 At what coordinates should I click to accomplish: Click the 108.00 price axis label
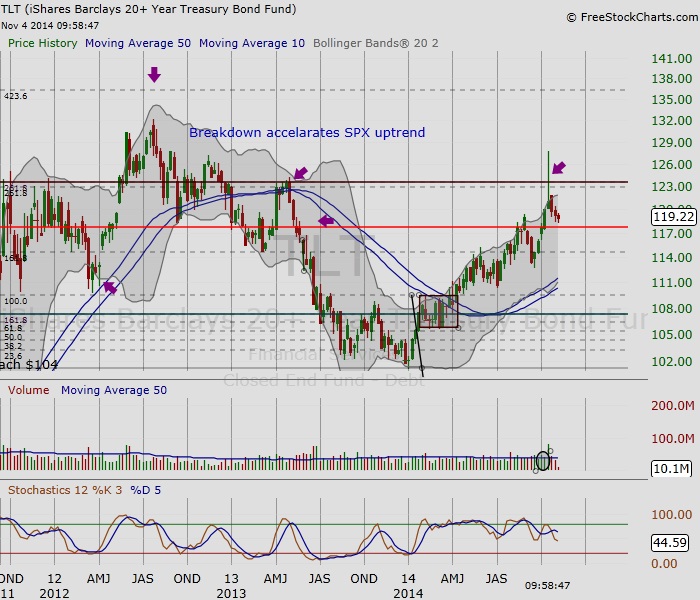click(x=672, y=308)
